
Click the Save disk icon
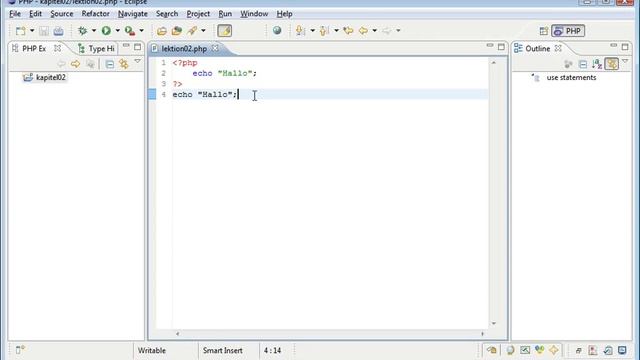click(x=44, y=31)
